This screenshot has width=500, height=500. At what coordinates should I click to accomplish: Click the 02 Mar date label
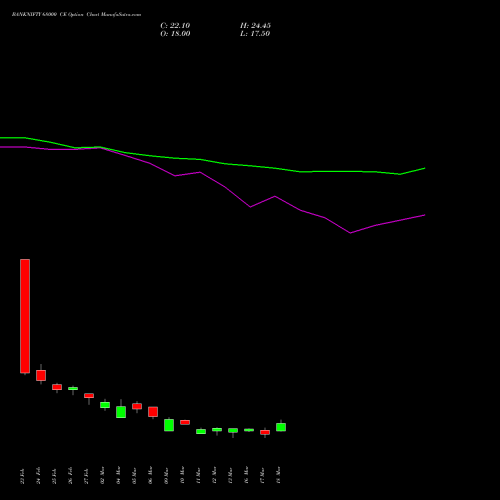click(x=102, y=475)
